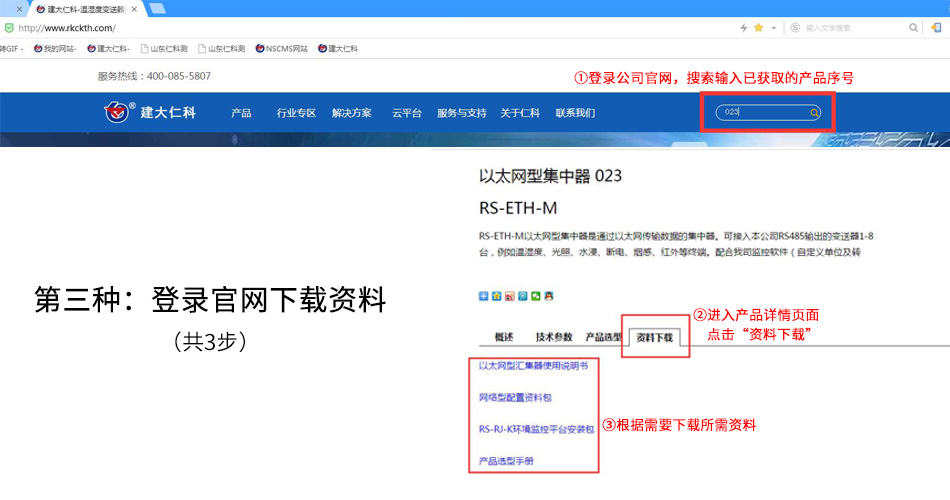Screen dimensions: 950x500
Task: Click the lightning bolt icon in the address bar
Action: 743,28
